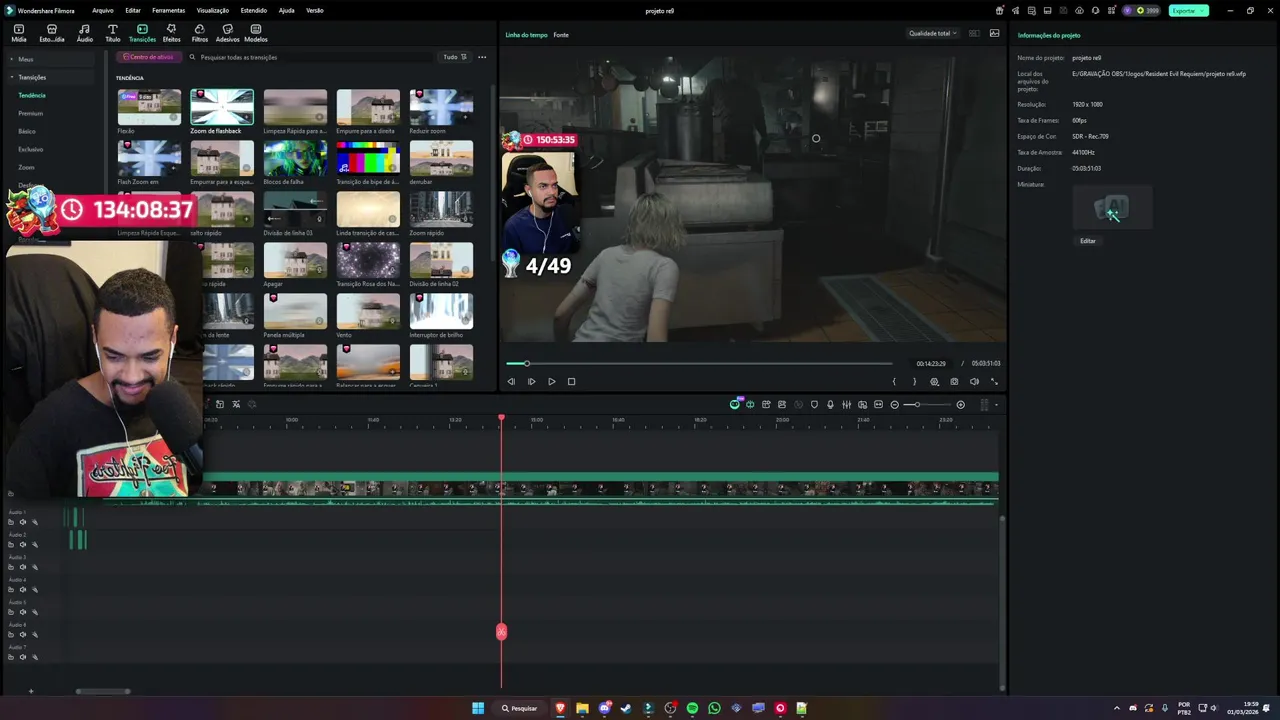Expand preview to fullscreen
The image size is (1280, 720).
click(994, 381)
